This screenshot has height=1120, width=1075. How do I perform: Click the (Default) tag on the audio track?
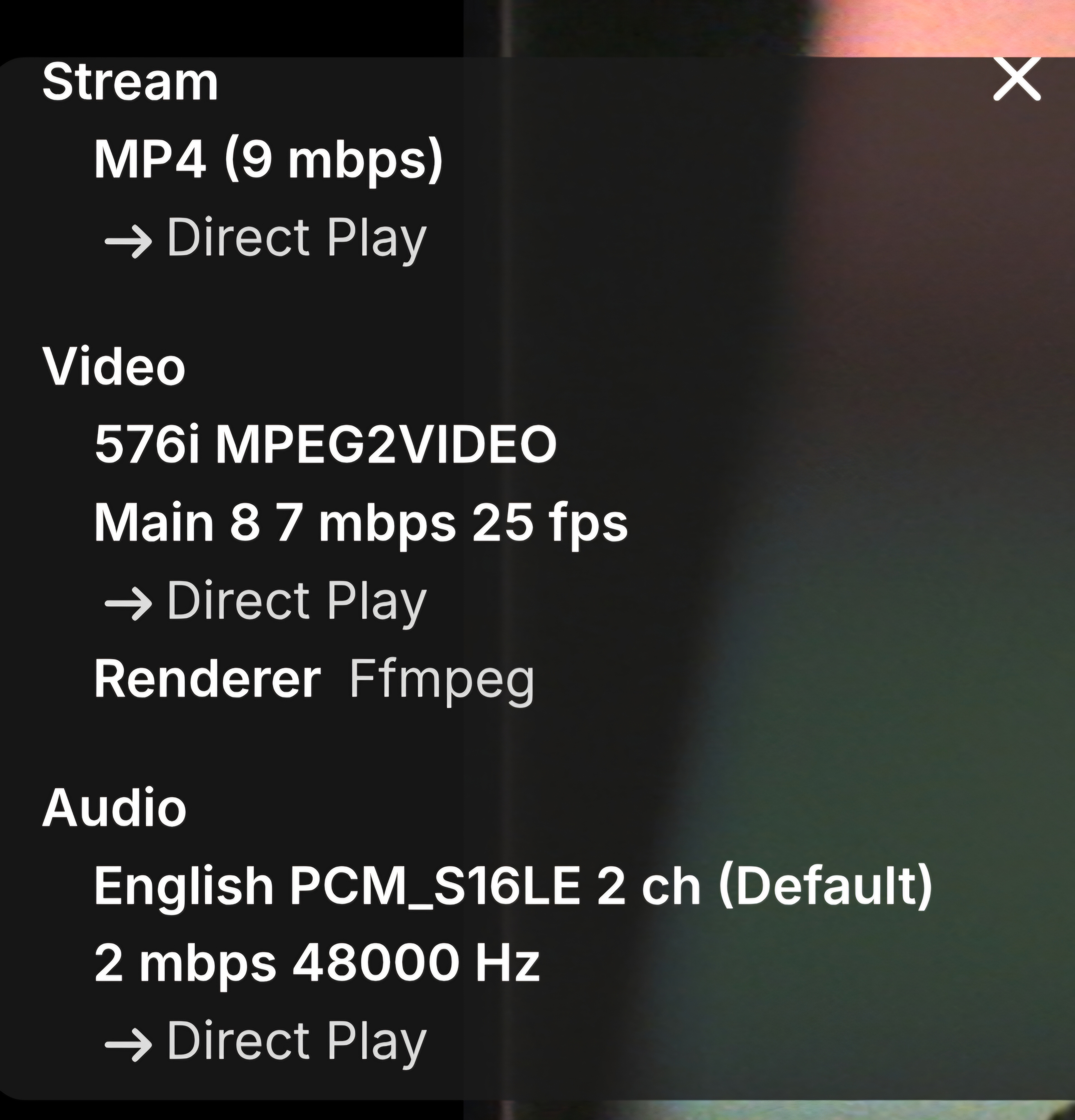(x=825, y=886)
